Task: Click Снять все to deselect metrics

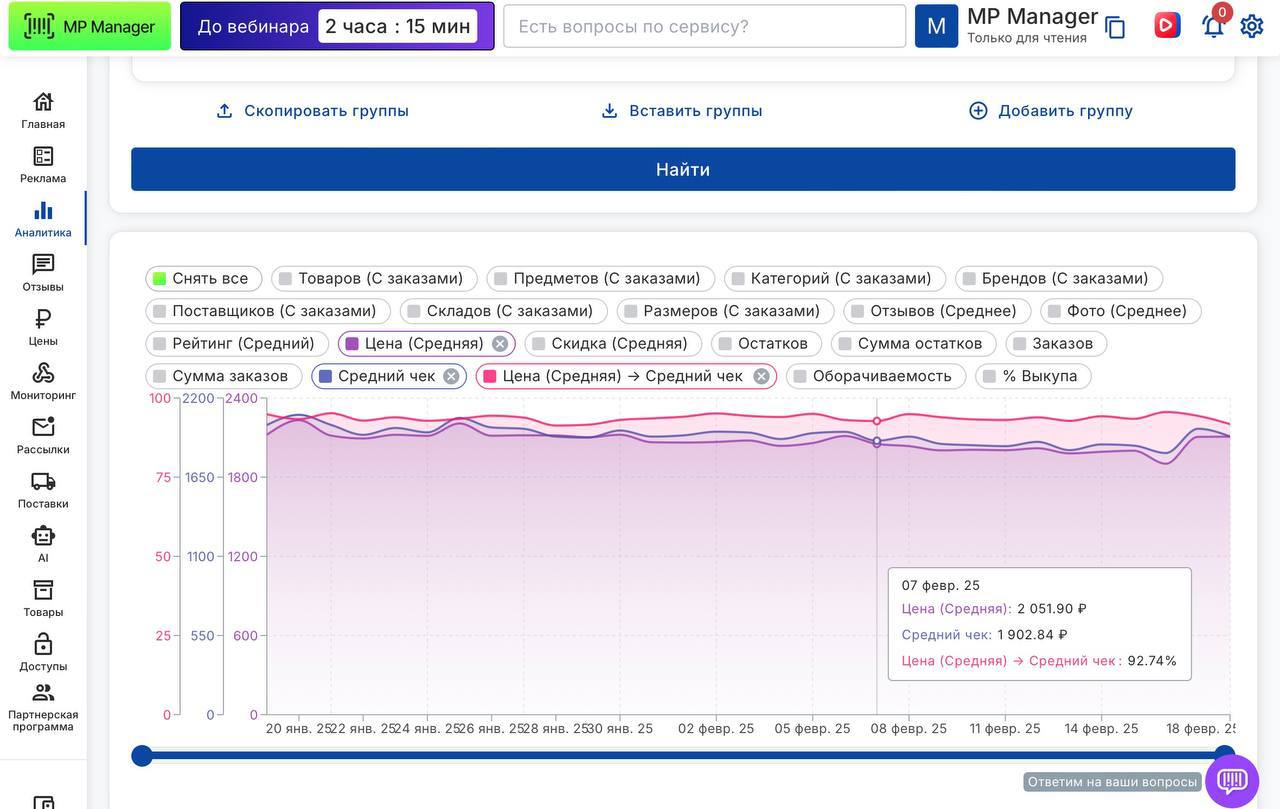Action: pyautogui.click(x=203, y=279)
